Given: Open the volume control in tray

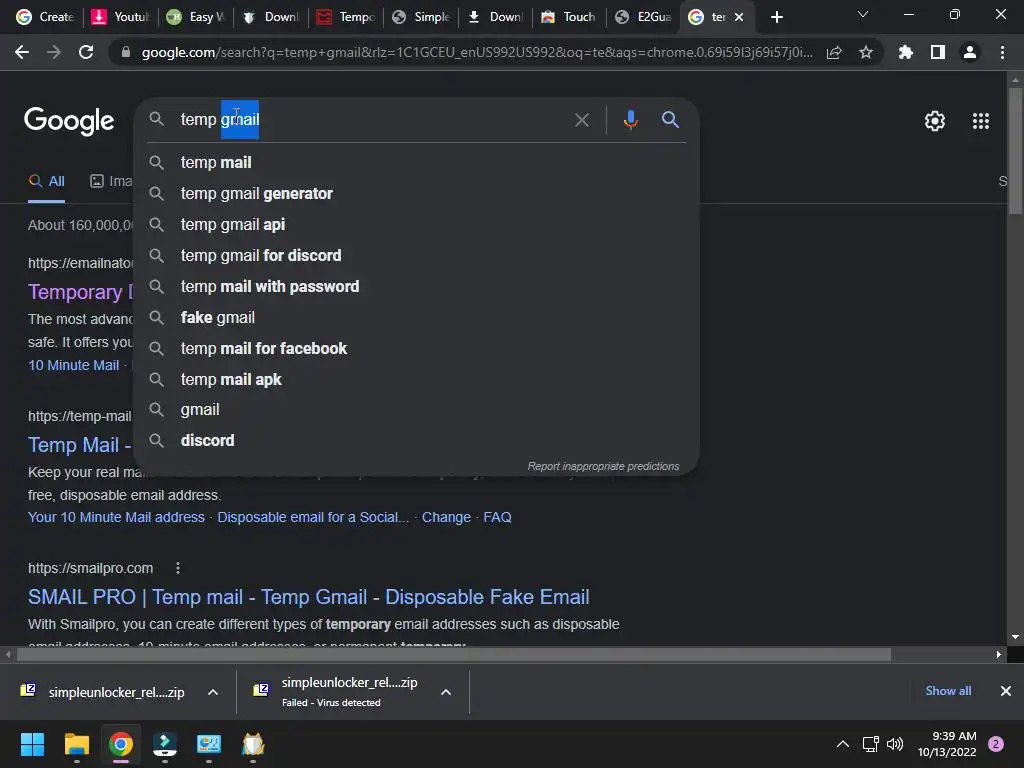Looking at the screenshot, I should click(x=895, y=744).
